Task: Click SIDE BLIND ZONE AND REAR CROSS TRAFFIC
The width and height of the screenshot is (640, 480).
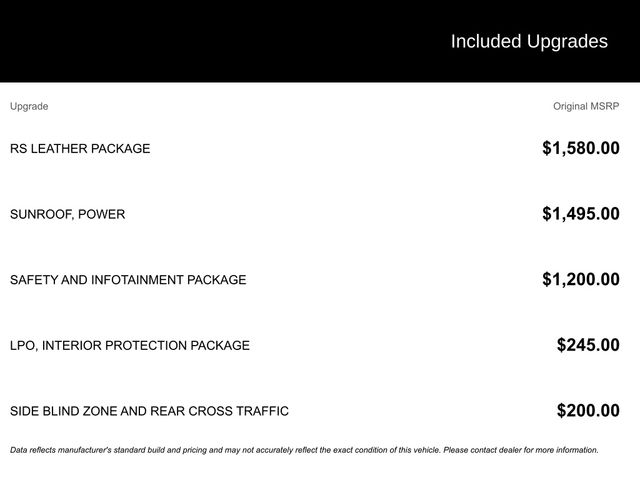Action: [149, 411]
